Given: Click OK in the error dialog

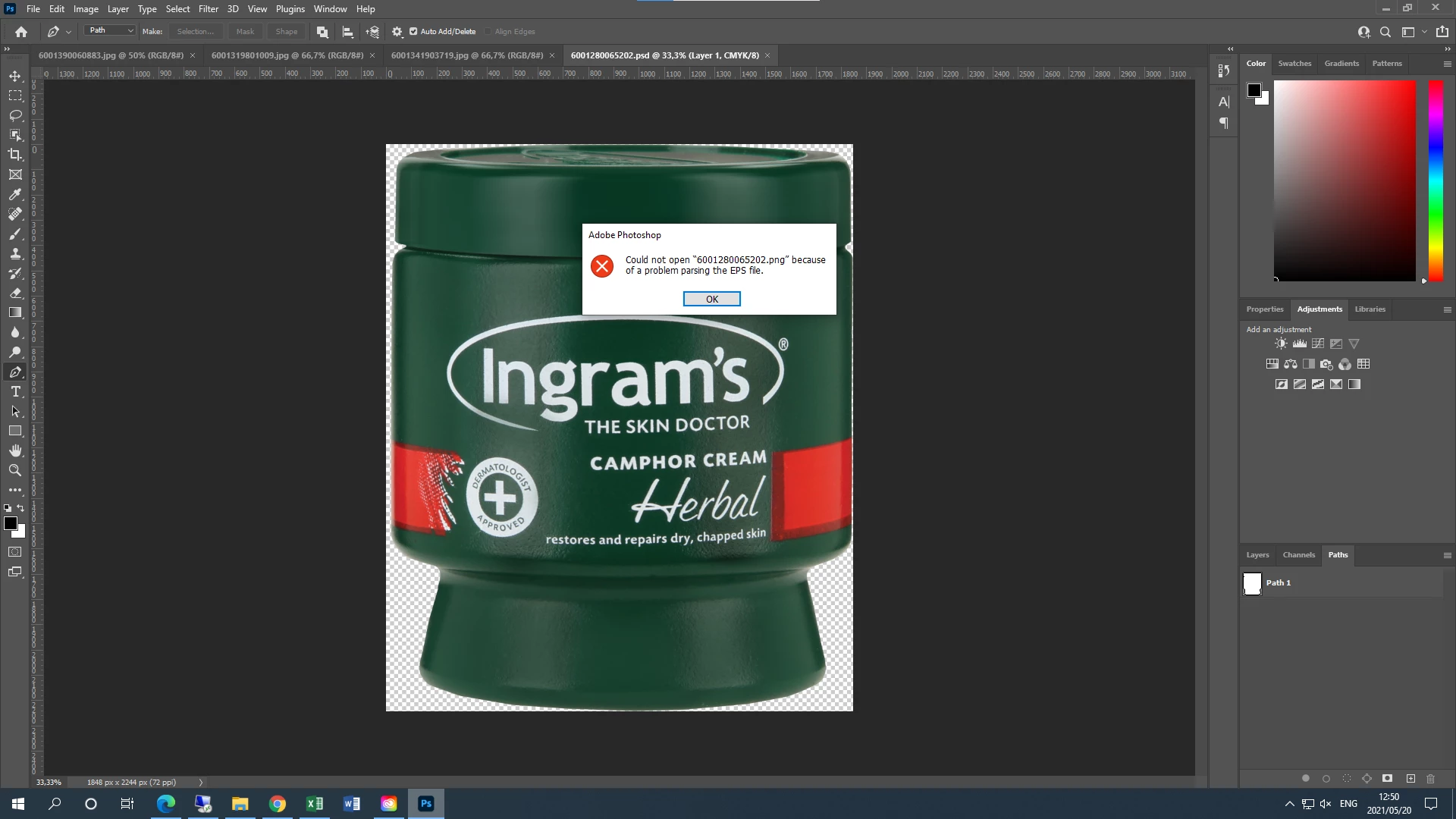Looking at the screenshot, I should 711,299.
